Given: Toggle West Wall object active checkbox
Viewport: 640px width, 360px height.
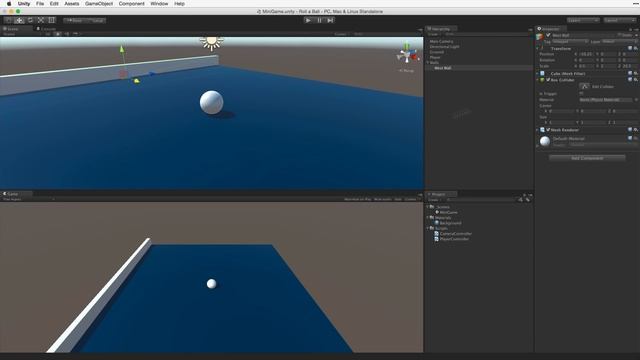Looking at the screenshot, I should [548, 35].
